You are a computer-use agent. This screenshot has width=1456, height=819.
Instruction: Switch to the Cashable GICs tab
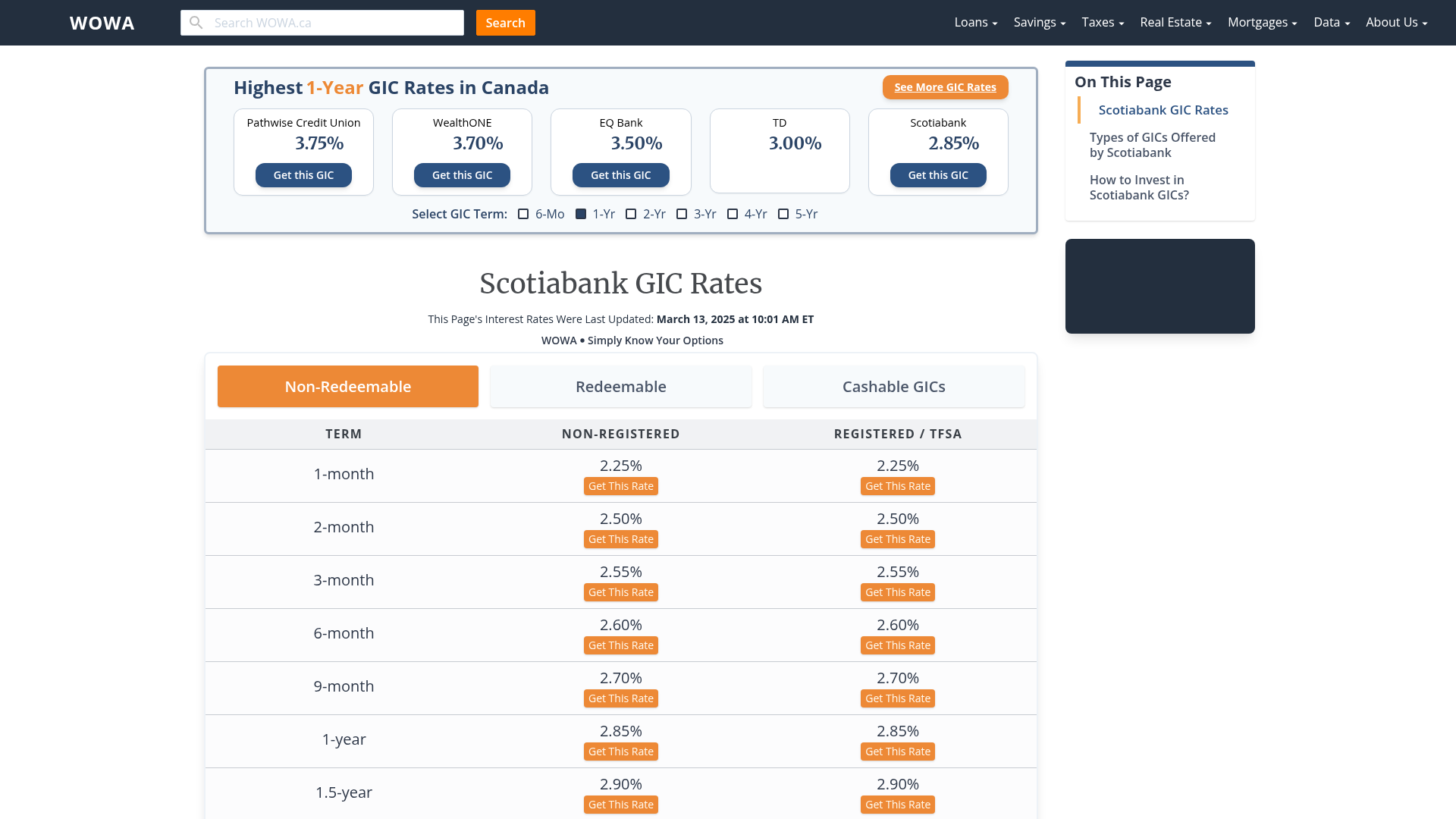coord(894,387)
